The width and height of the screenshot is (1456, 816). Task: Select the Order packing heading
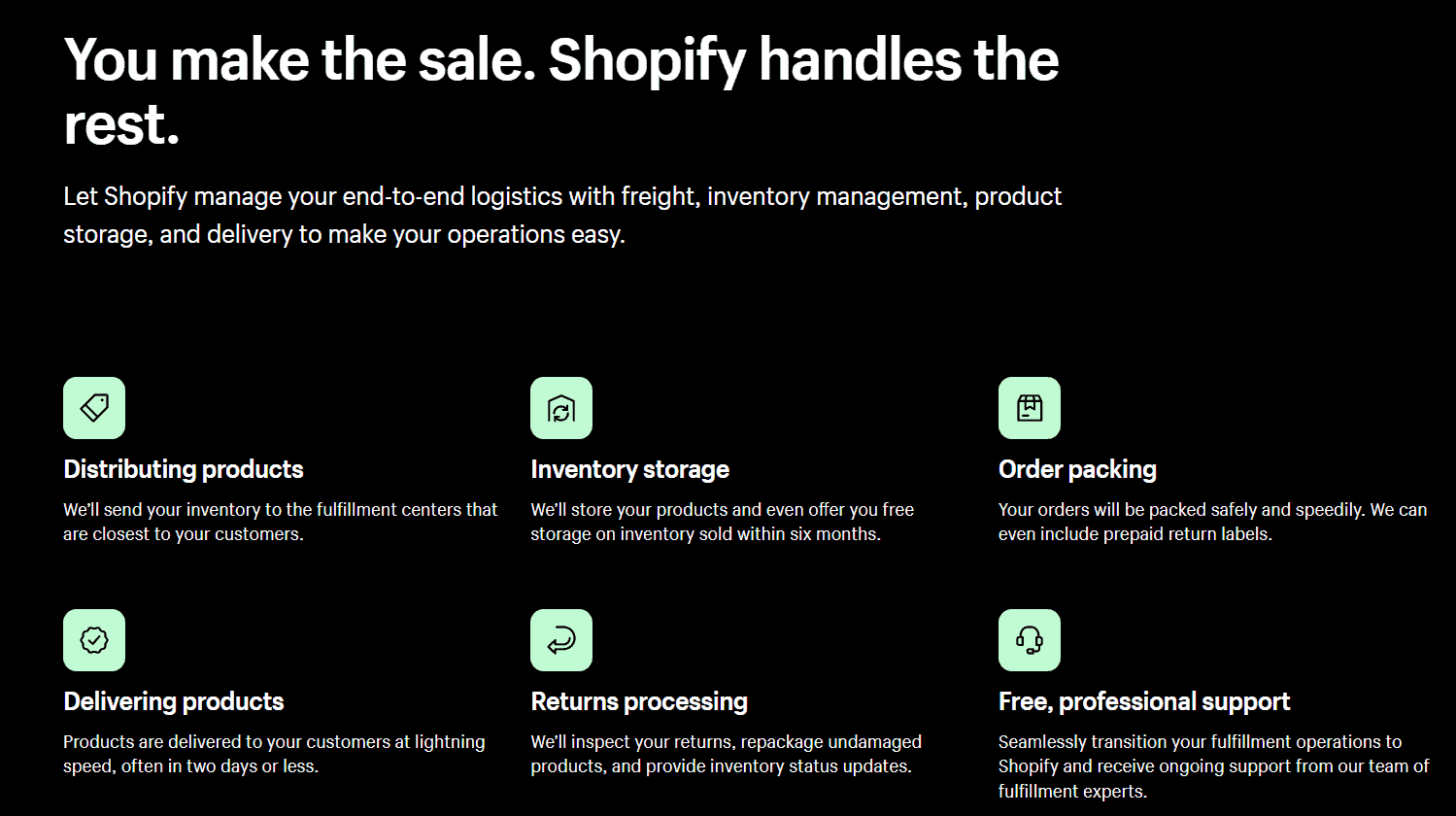1077,469
